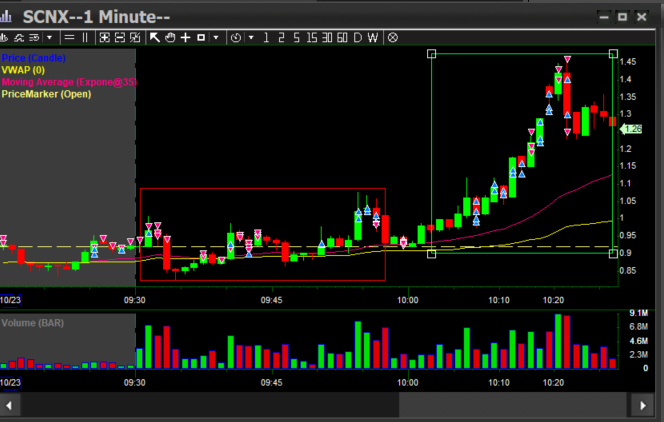Image resolution: width=664 pixels, height=422 pixels.
Task: Click the 10:00 time label on price axis
Action: click(408, 300)
